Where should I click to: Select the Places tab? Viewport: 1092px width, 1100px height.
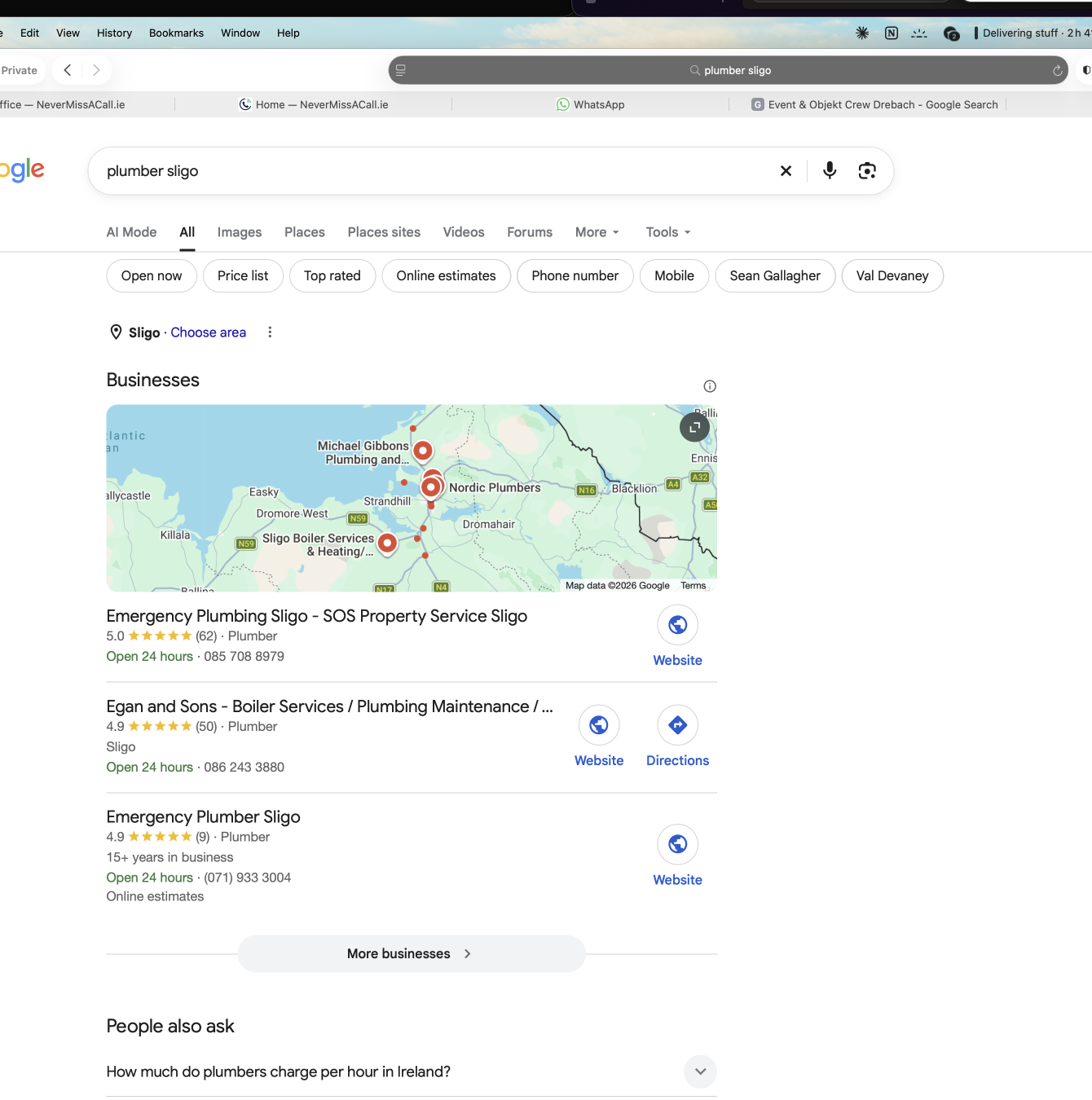tap(305, 232)
